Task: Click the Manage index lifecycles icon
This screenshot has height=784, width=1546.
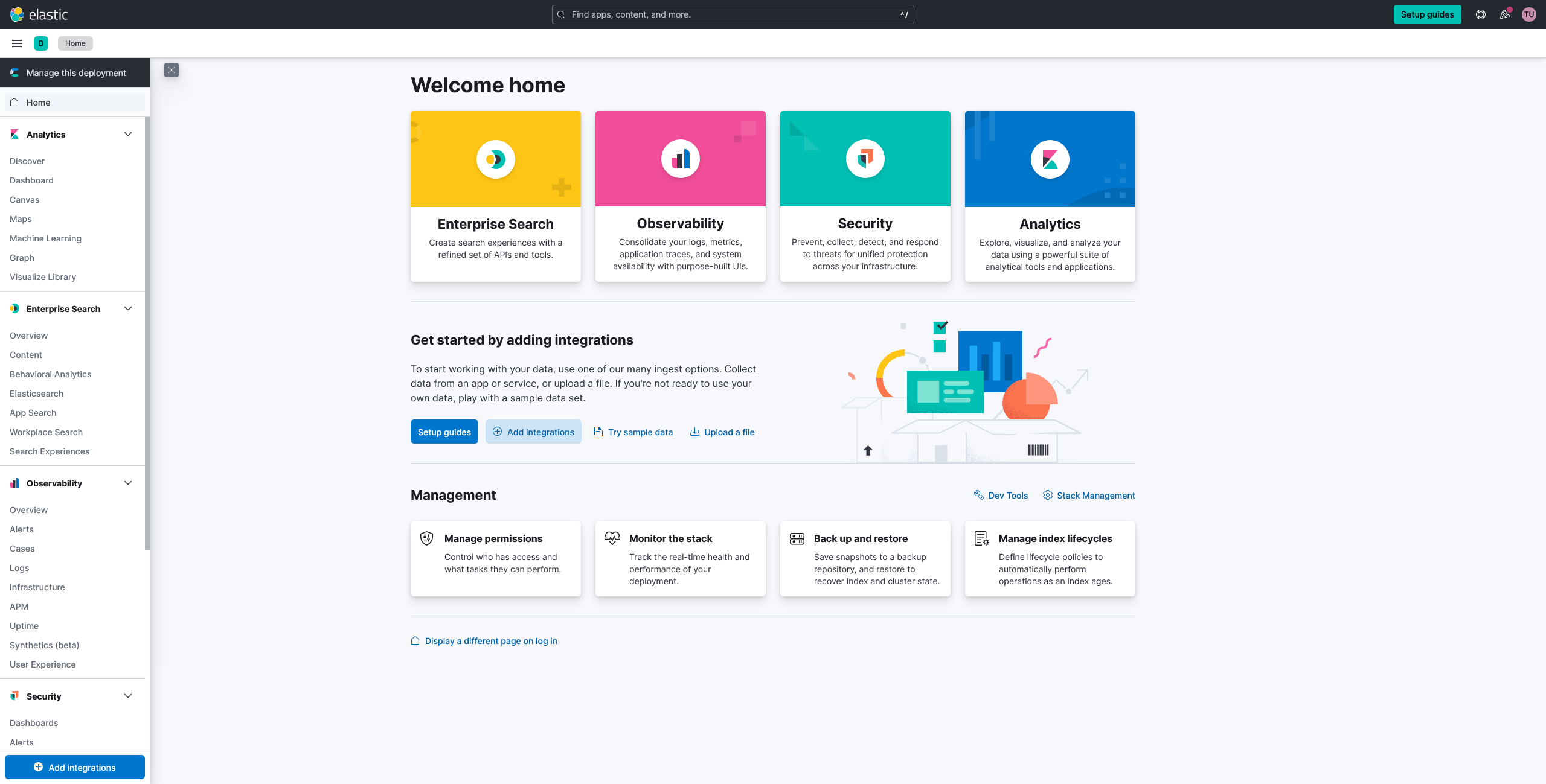Action: click(x=982, y=538)
